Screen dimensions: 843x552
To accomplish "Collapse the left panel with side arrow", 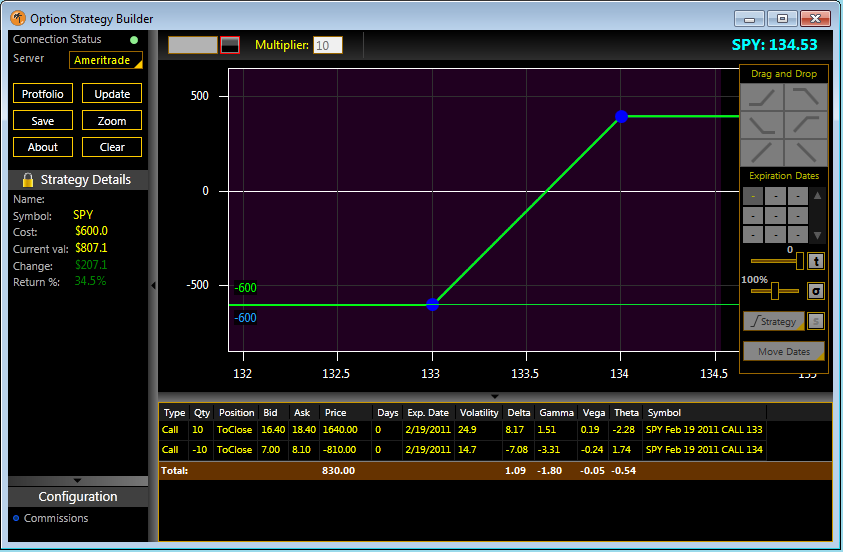I will point(153,285).
